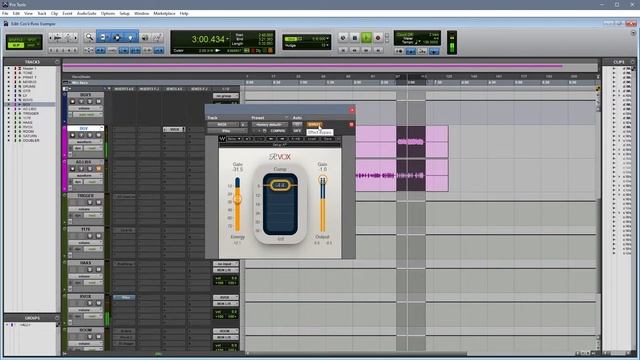Image resolution: width=640 pixels, height=360 pixels.
Task: Click the Rewind transport button
Action: [354, 50]
